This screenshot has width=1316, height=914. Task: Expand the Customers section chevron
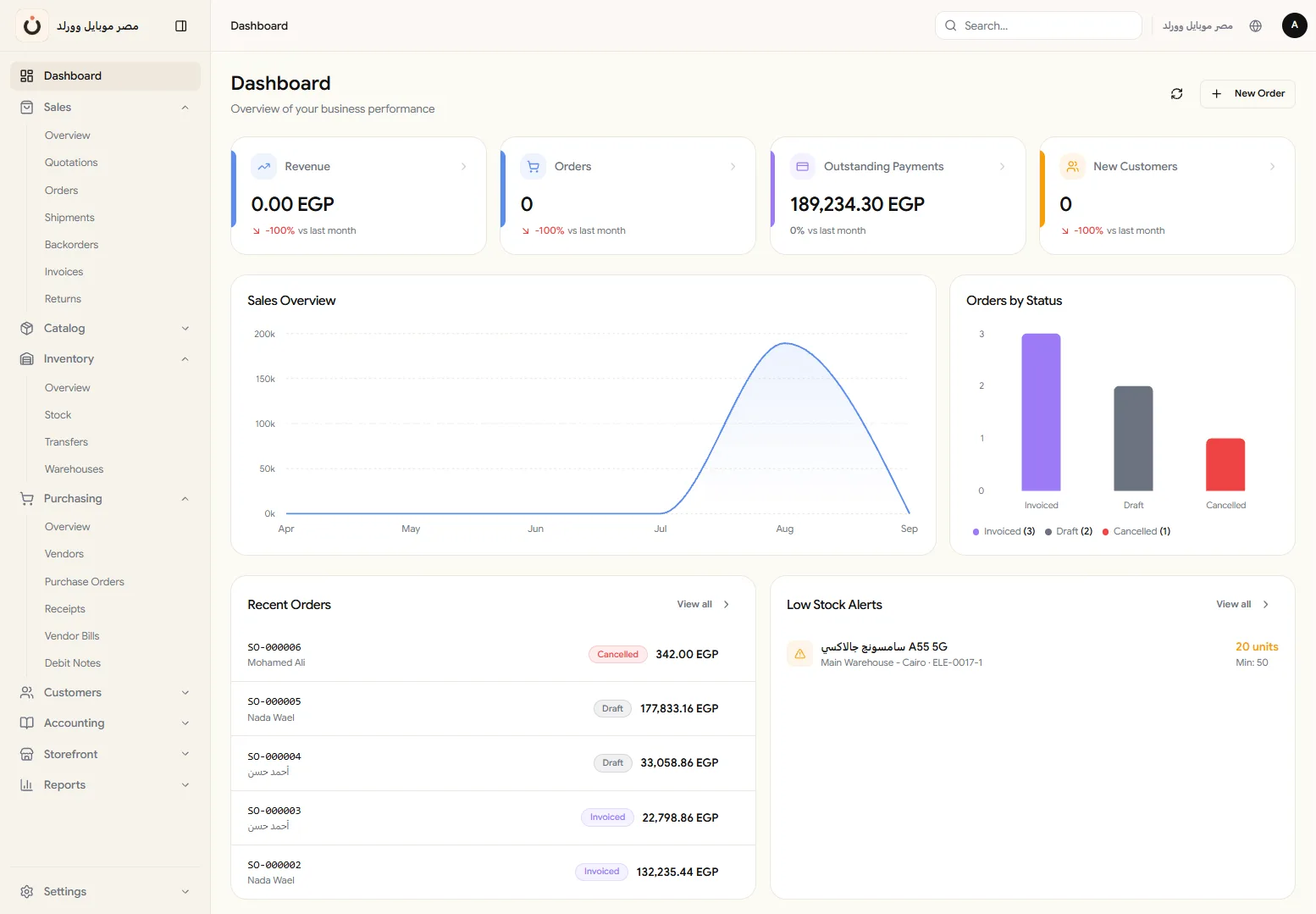[185, 693]
